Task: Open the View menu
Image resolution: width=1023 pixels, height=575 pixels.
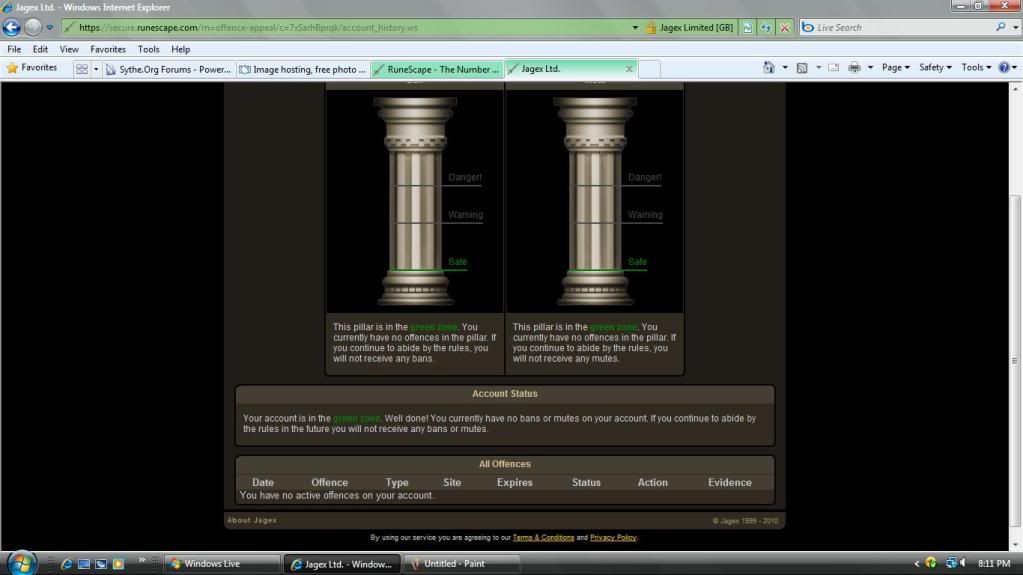Action: click(x=69, y=49)
